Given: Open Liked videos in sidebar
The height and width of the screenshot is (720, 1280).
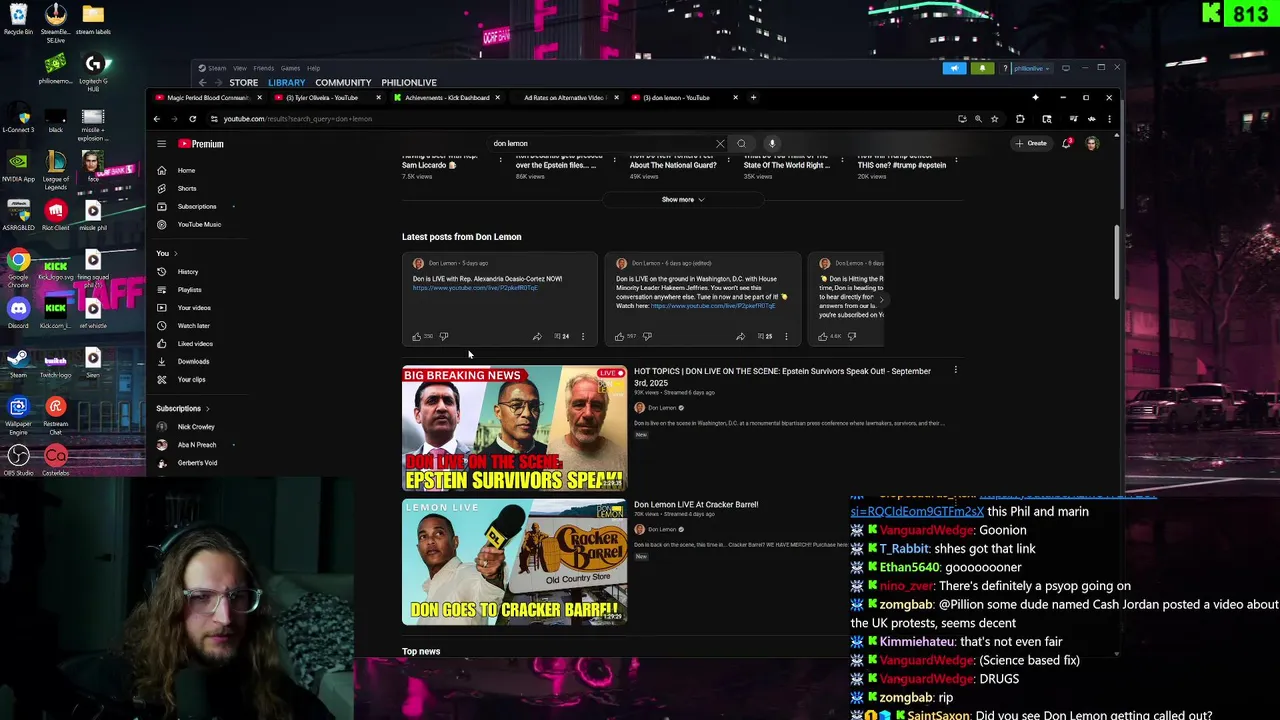Looking at the screenshot, I should [x=195, y=344].
